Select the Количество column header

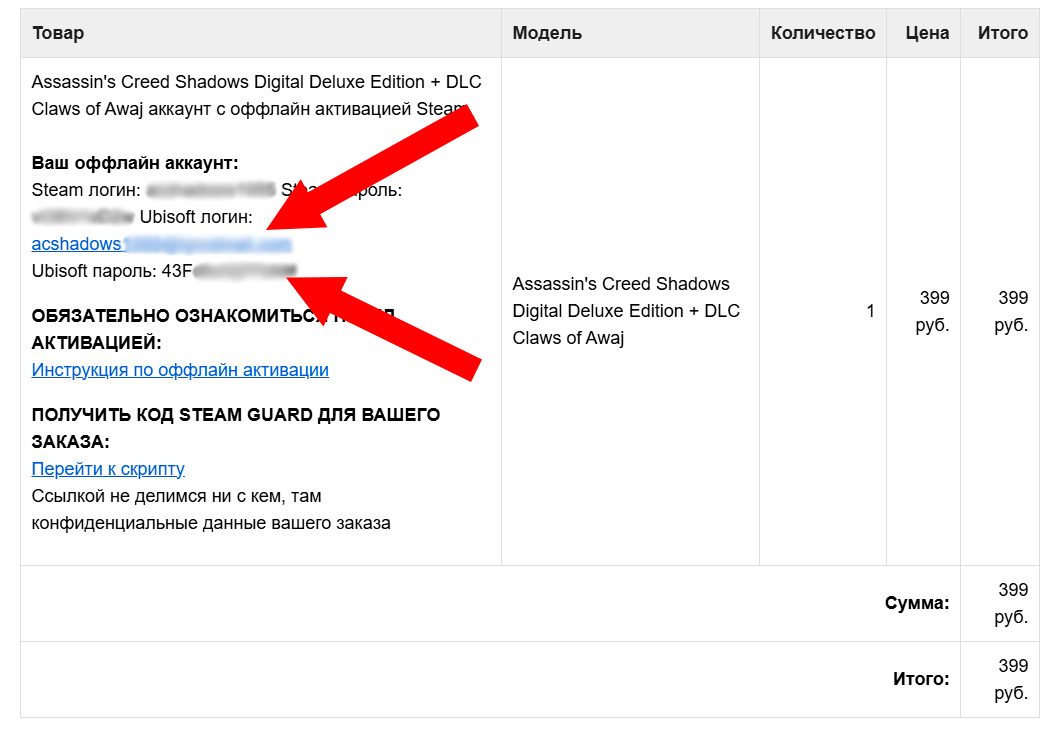point(822,33)
